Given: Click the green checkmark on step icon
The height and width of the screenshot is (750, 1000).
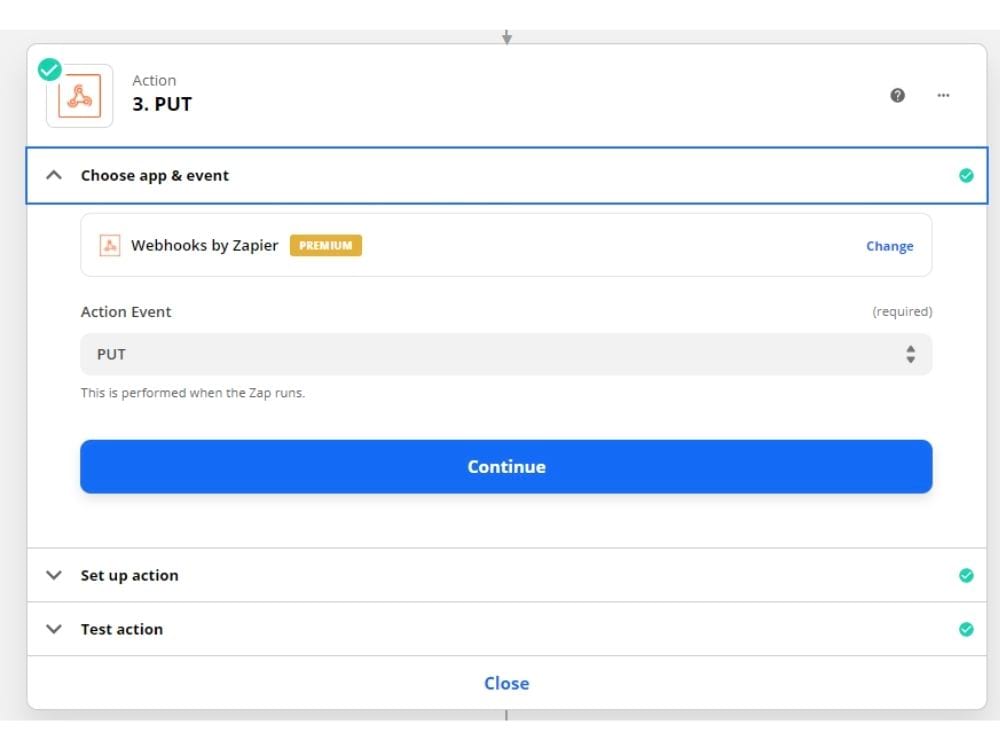Looking at the screenshot, I should pyautogui.click(x=50, y=70).
